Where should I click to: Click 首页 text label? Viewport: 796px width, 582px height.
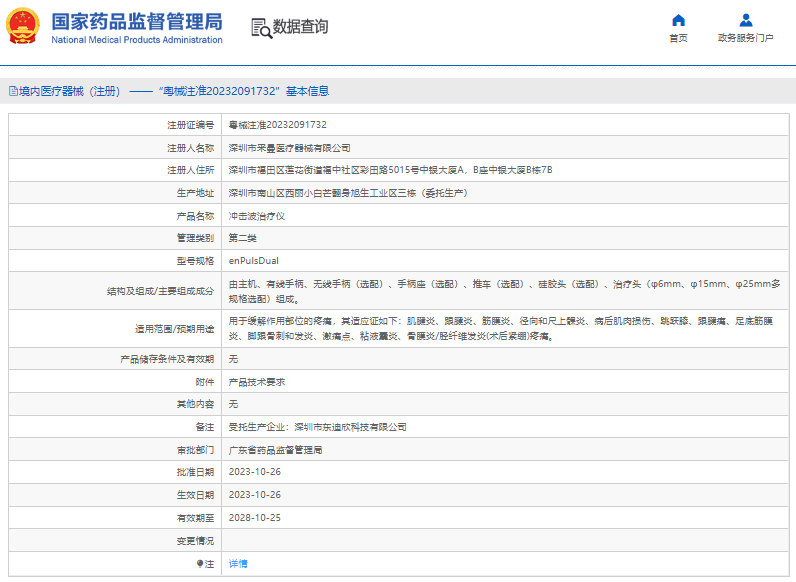click(x=678, y=38)
